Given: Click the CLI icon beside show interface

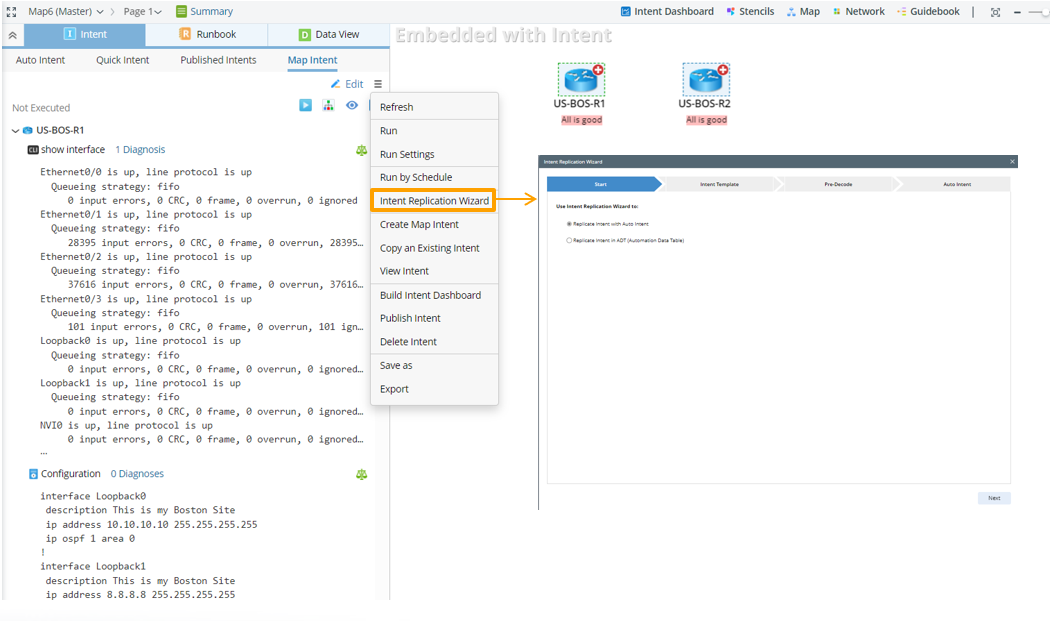Looking at the screenshot, I should [33, 149].
